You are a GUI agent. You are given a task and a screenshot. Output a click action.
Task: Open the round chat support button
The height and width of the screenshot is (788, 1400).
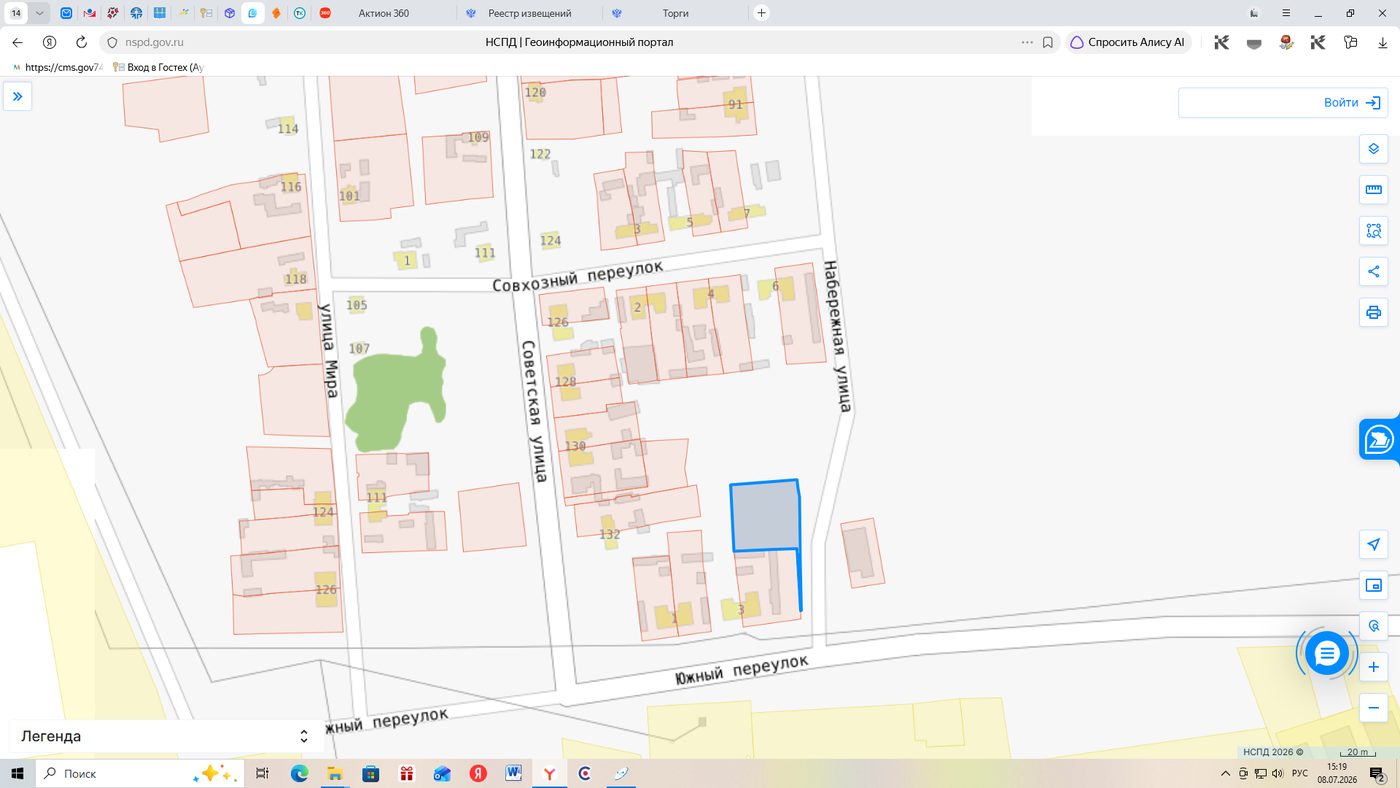(1327, 654)
